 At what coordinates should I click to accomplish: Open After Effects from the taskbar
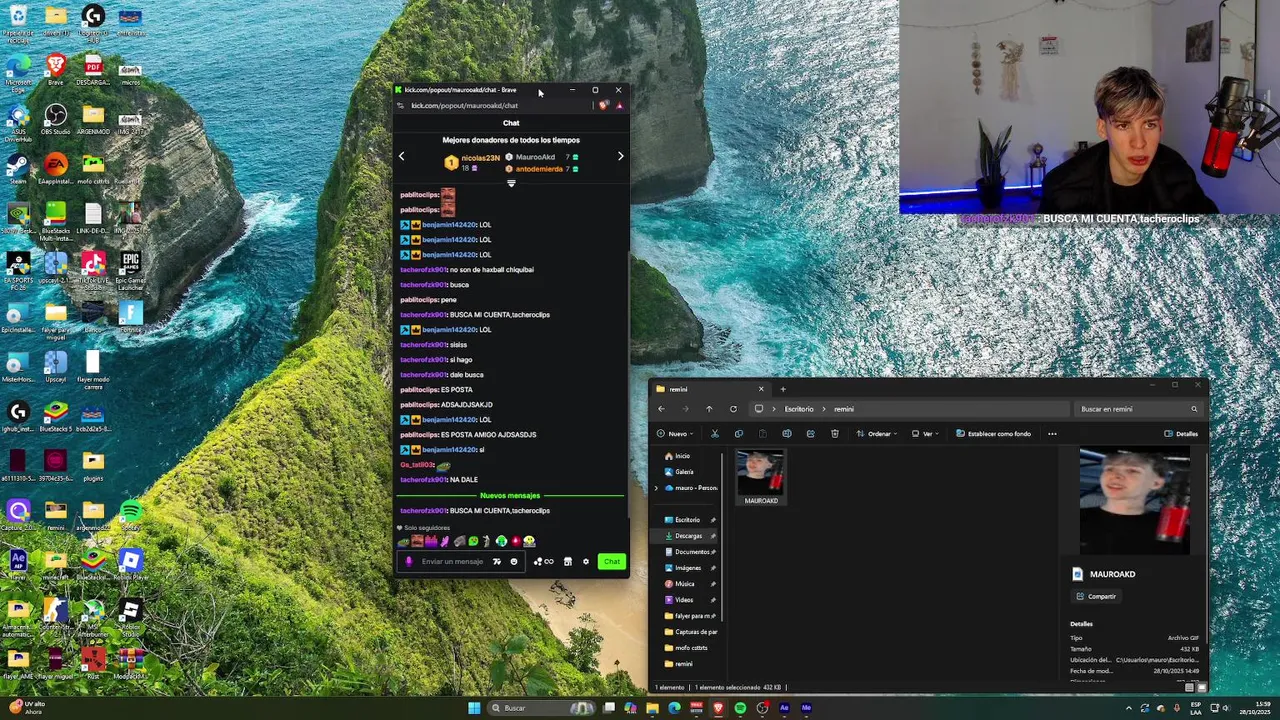click(x=784, y=708)
